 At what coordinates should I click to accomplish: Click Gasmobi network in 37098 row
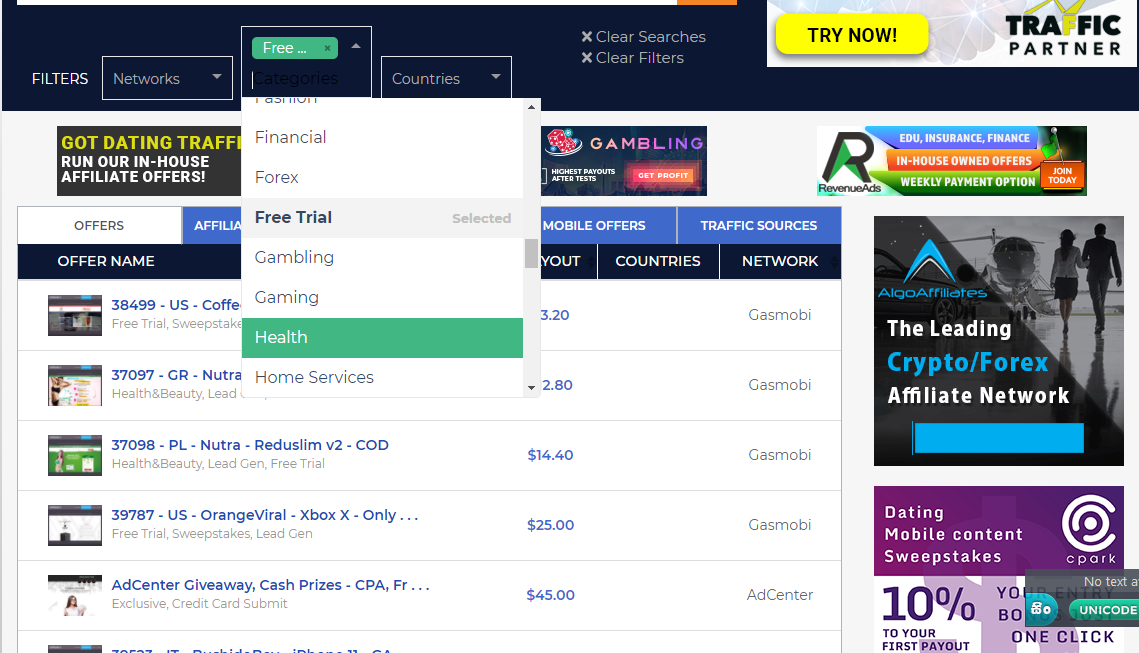[779, 455]
